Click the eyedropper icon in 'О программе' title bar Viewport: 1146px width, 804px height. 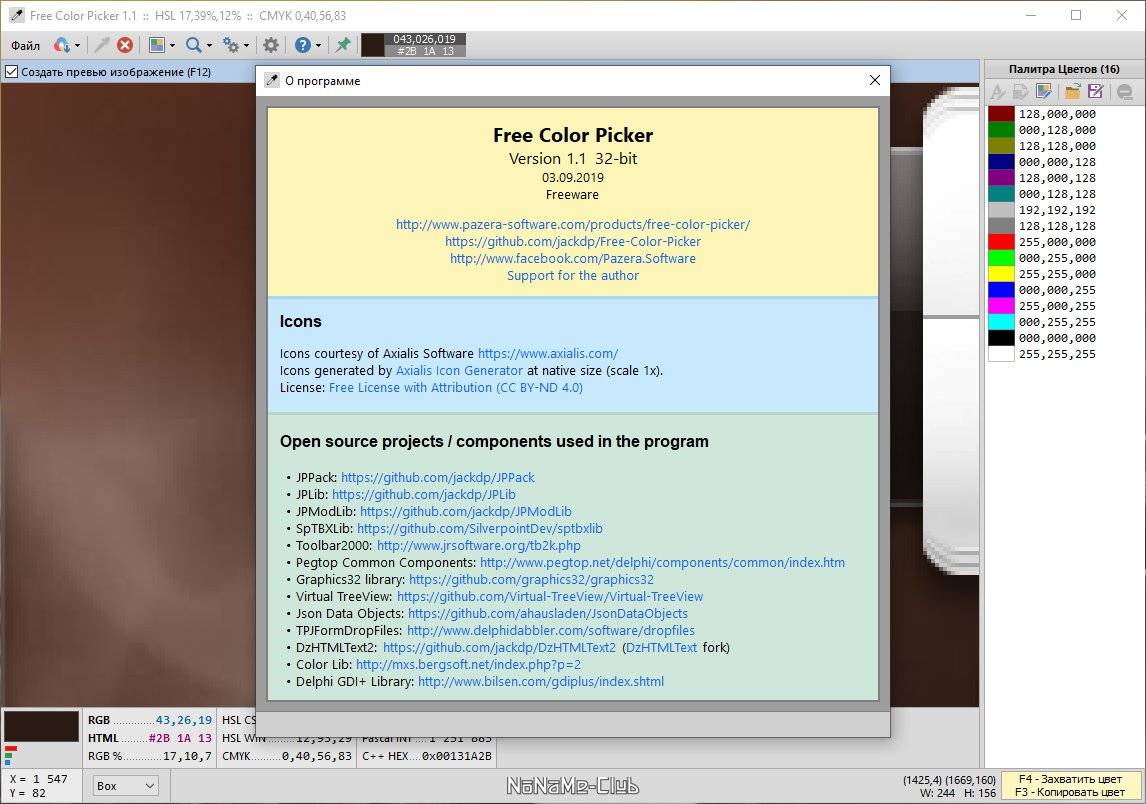(x=272, y=80)
